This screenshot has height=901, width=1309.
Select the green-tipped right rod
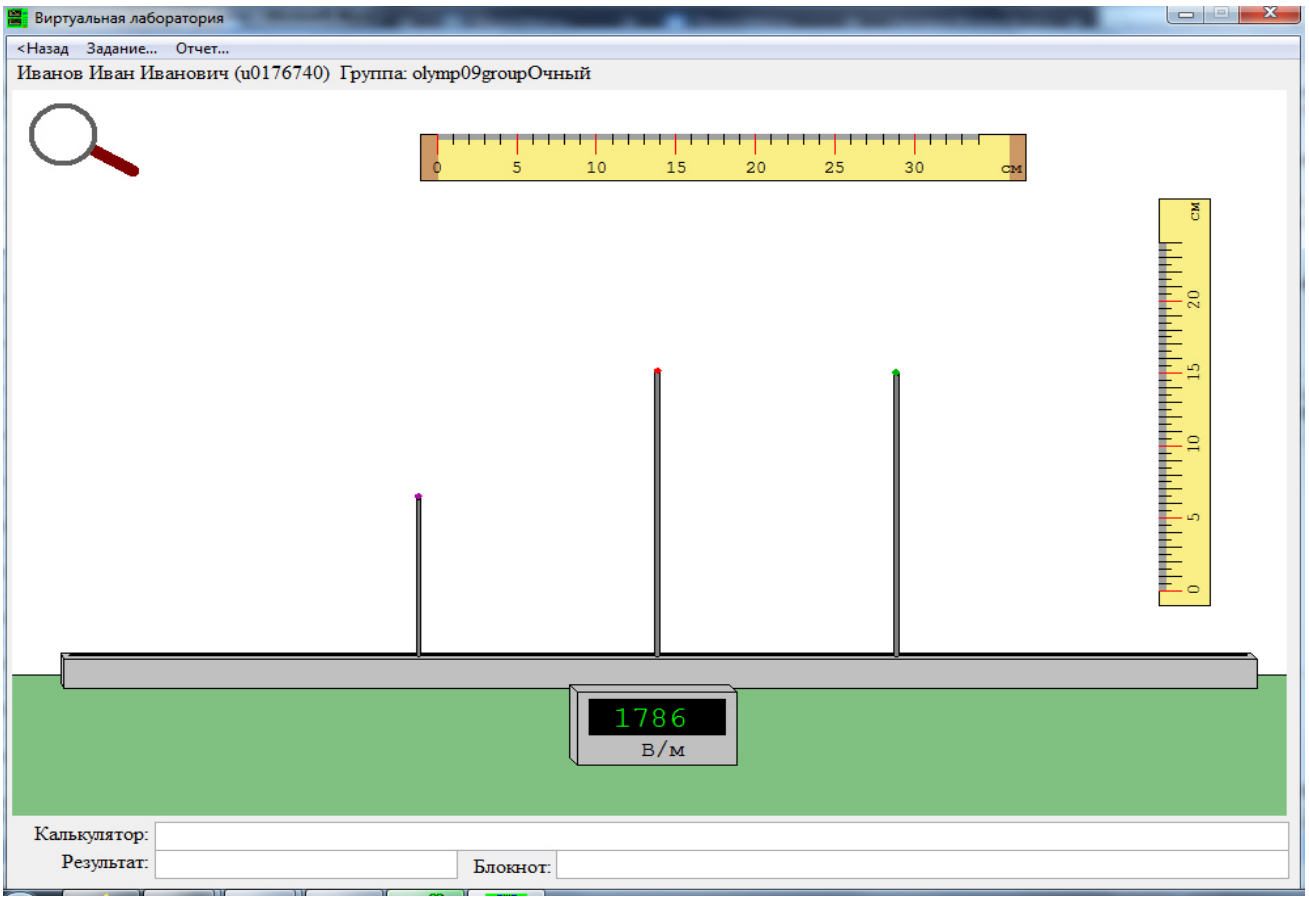pyautogui.click(x=896, y=514)
